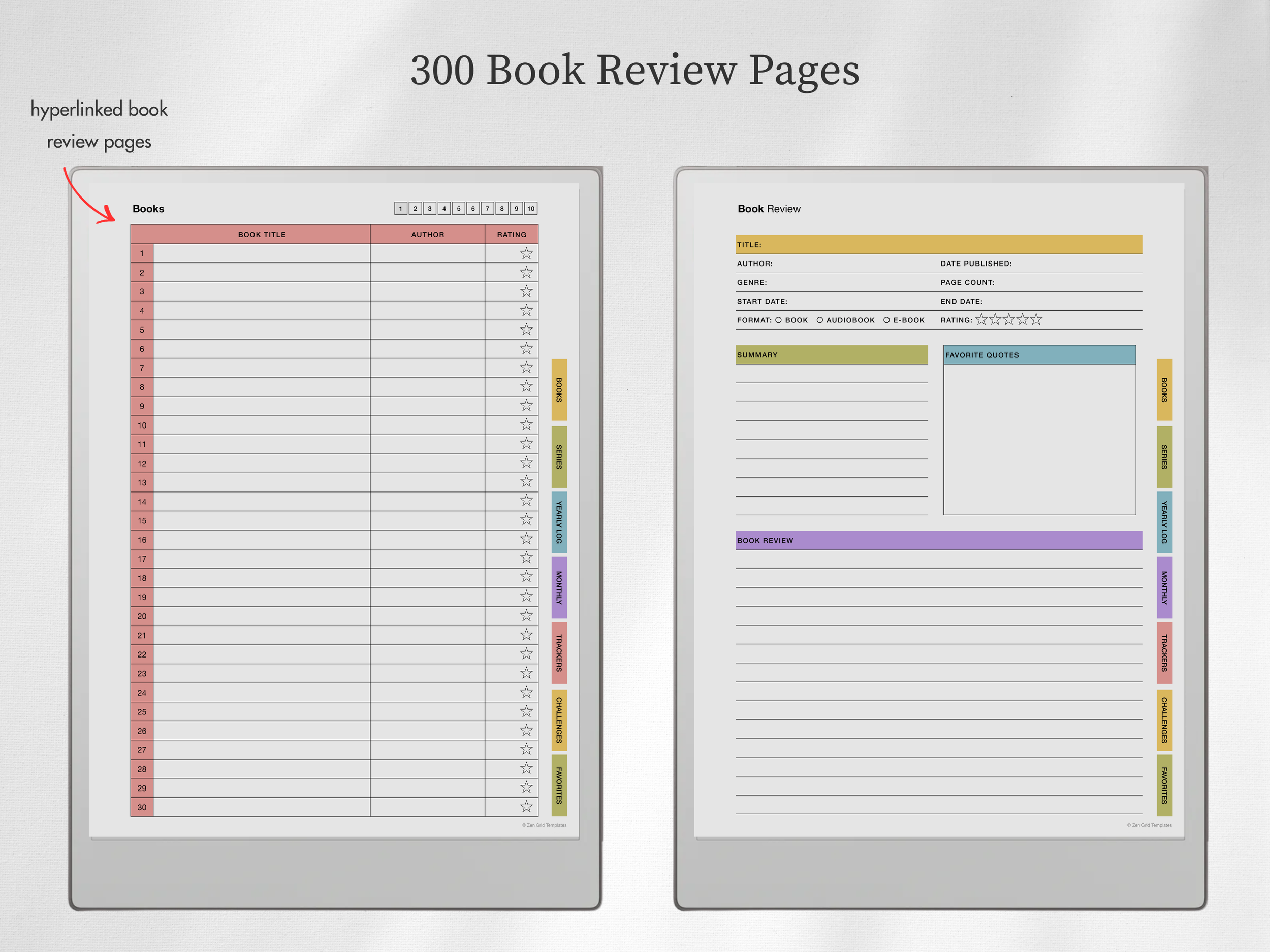This screenshot has width=1270, height=952.
Task: Select first star in Book Review rating
Action: 981,320
